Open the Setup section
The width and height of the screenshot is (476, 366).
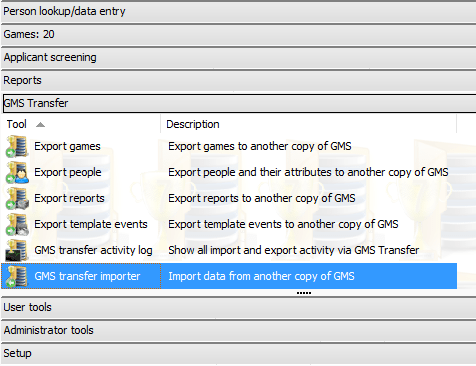[238, 353]
